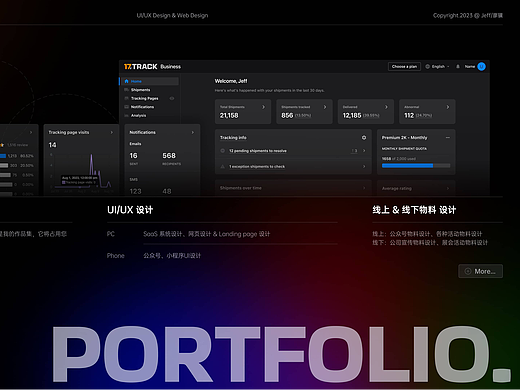520x390 pixels.
Task: Select Home in the sidebar menu
Action: pos(149,81)
